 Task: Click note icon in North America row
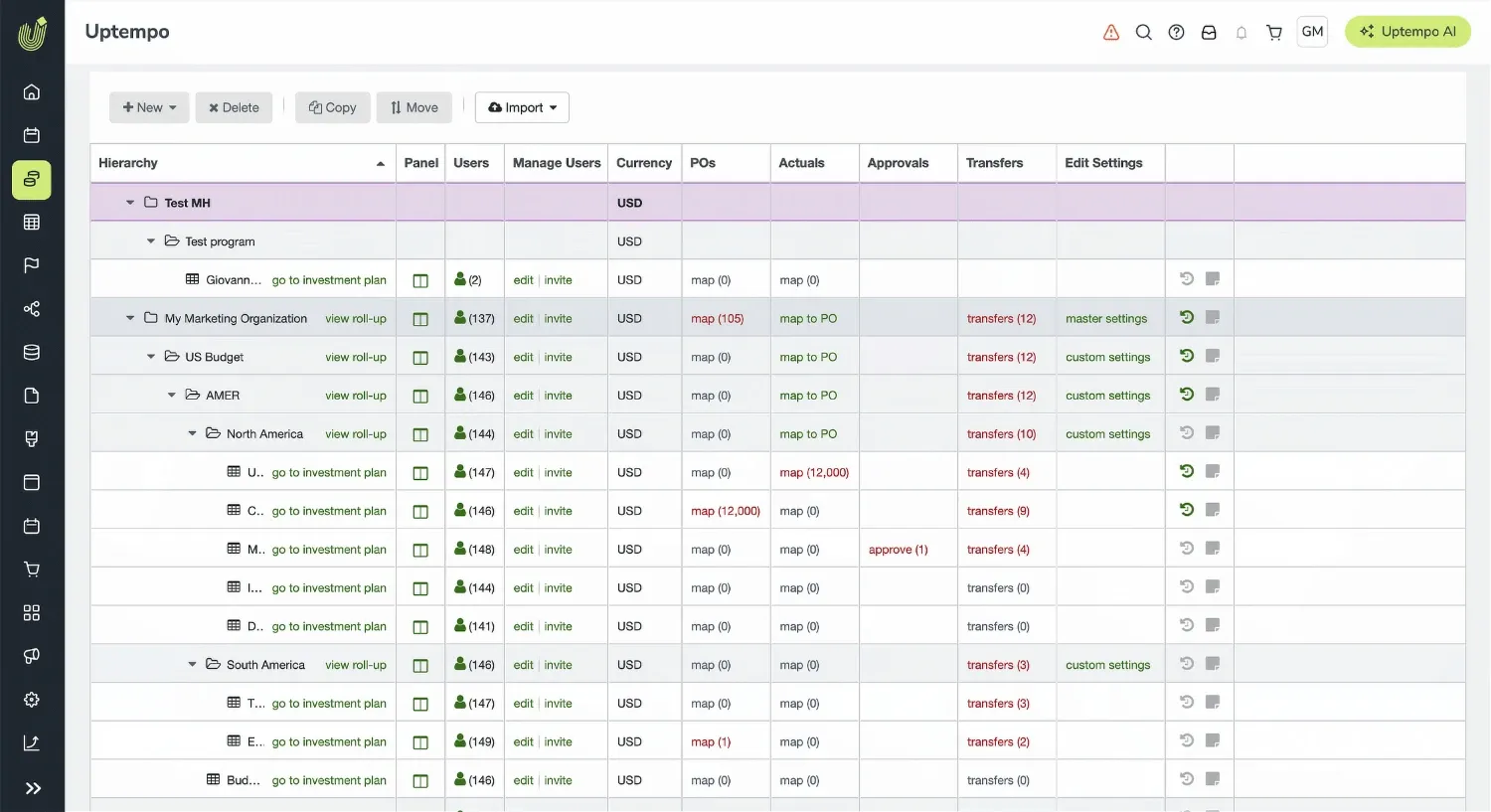[1213, 433]
